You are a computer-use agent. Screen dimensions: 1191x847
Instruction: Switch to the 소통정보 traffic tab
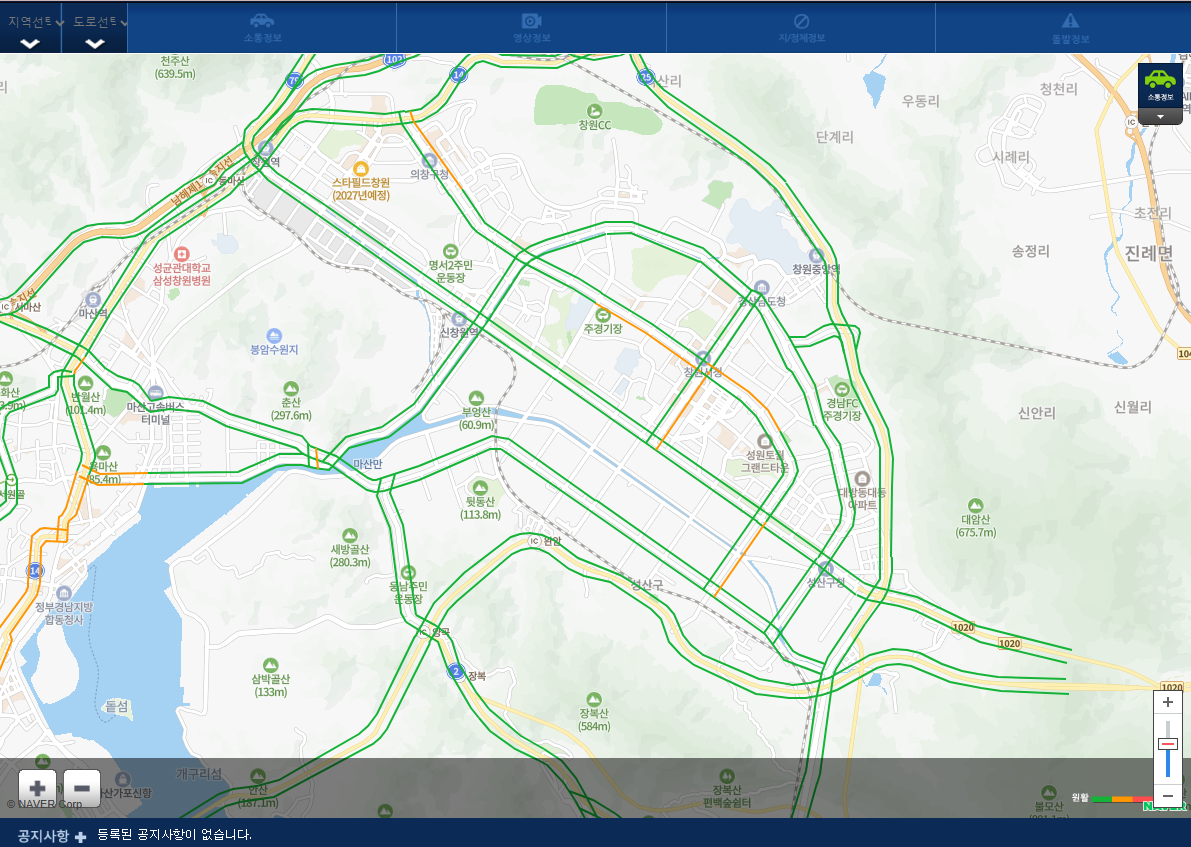[x=262, y=28]
